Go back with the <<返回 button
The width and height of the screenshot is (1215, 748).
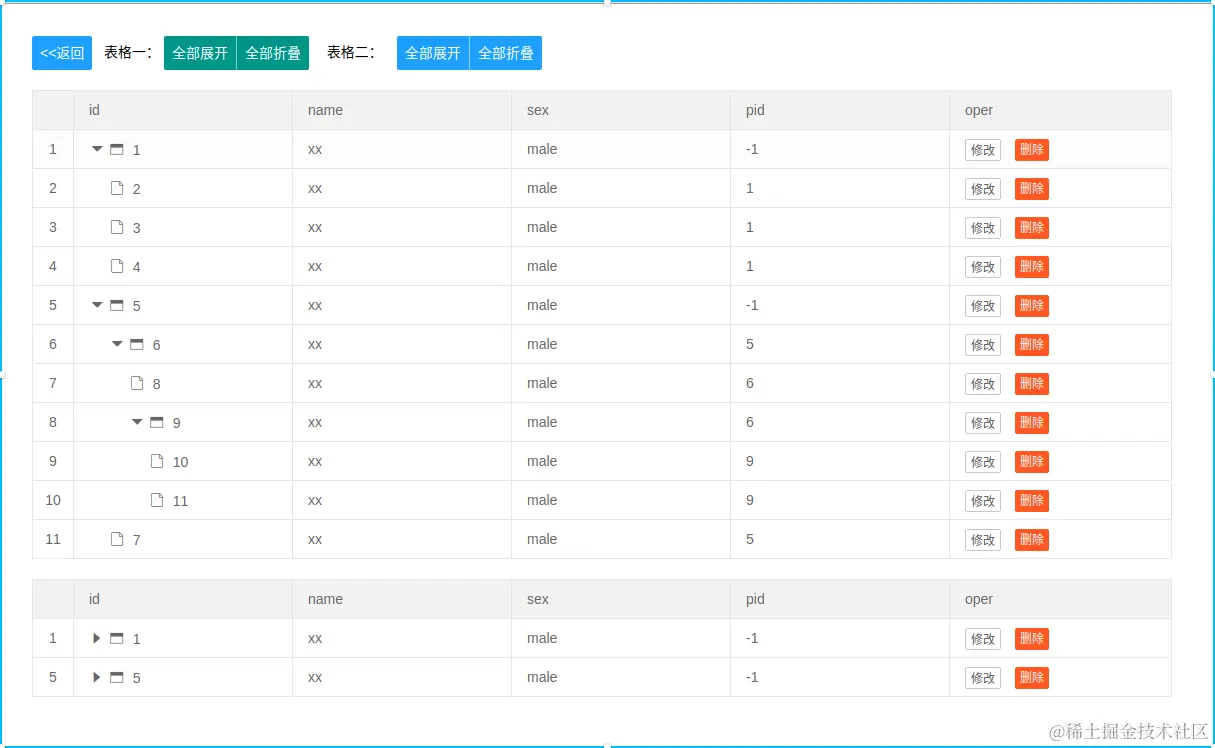(x=62, y=53)
